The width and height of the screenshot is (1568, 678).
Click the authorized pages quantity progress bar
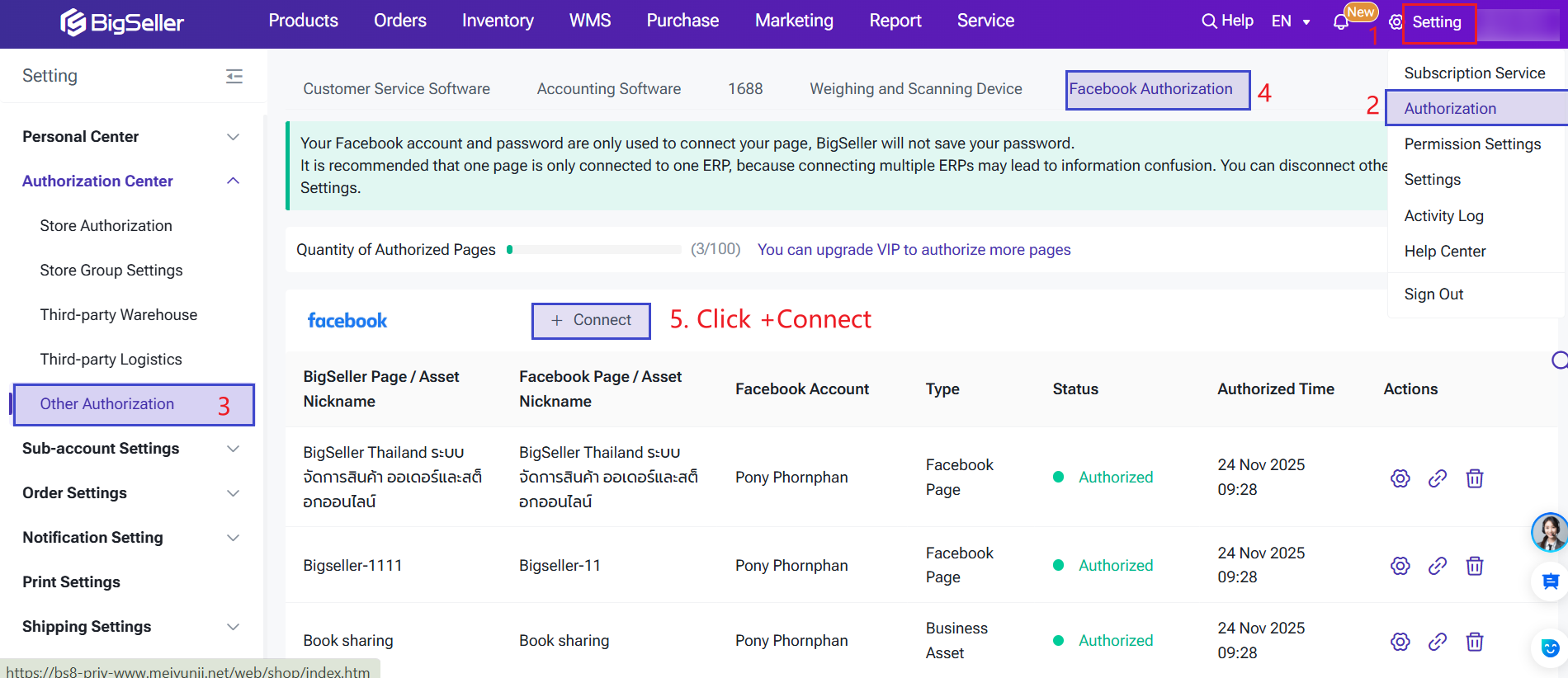[594, 250]
